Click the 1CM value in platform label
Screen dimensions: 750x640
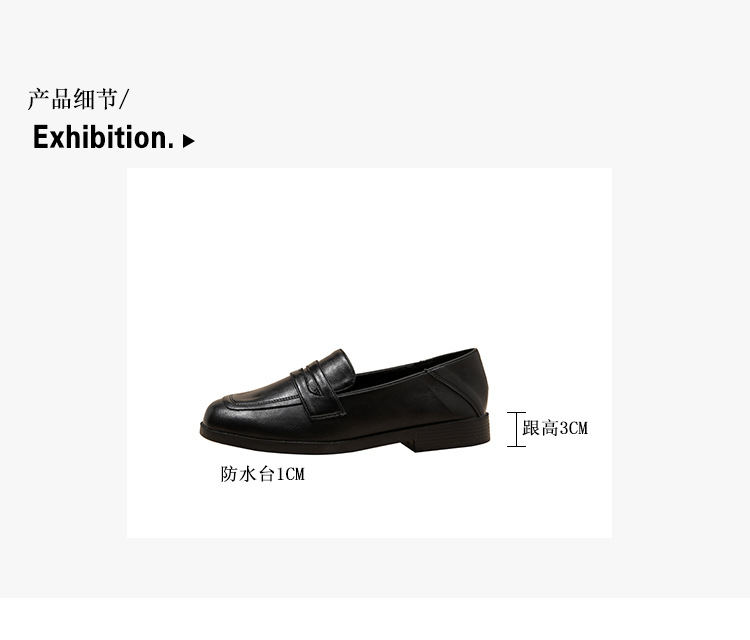[291, 474]
